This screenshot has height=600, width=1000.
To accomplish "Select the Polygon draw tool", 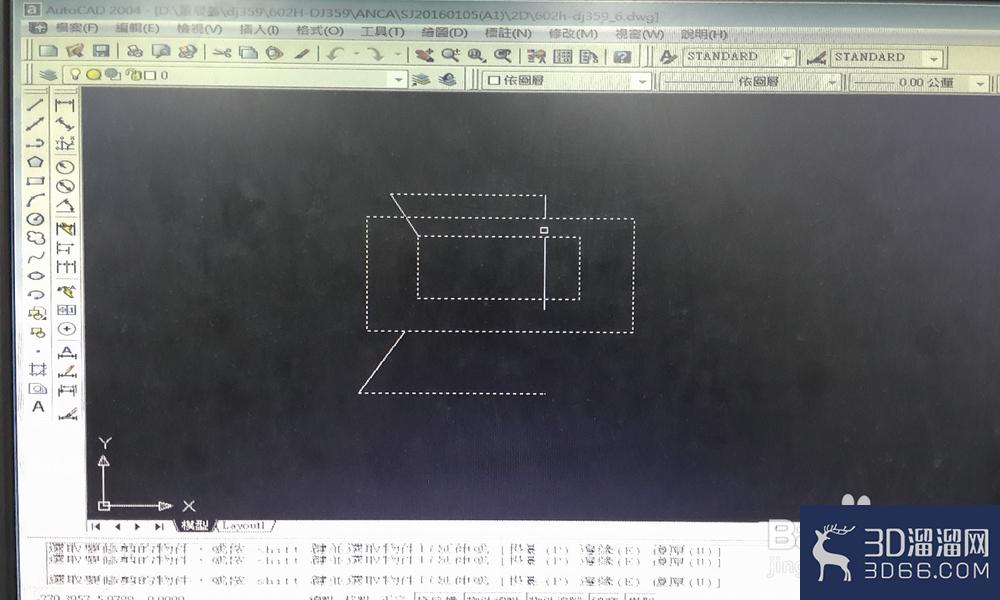I will [x=35, y=162].
